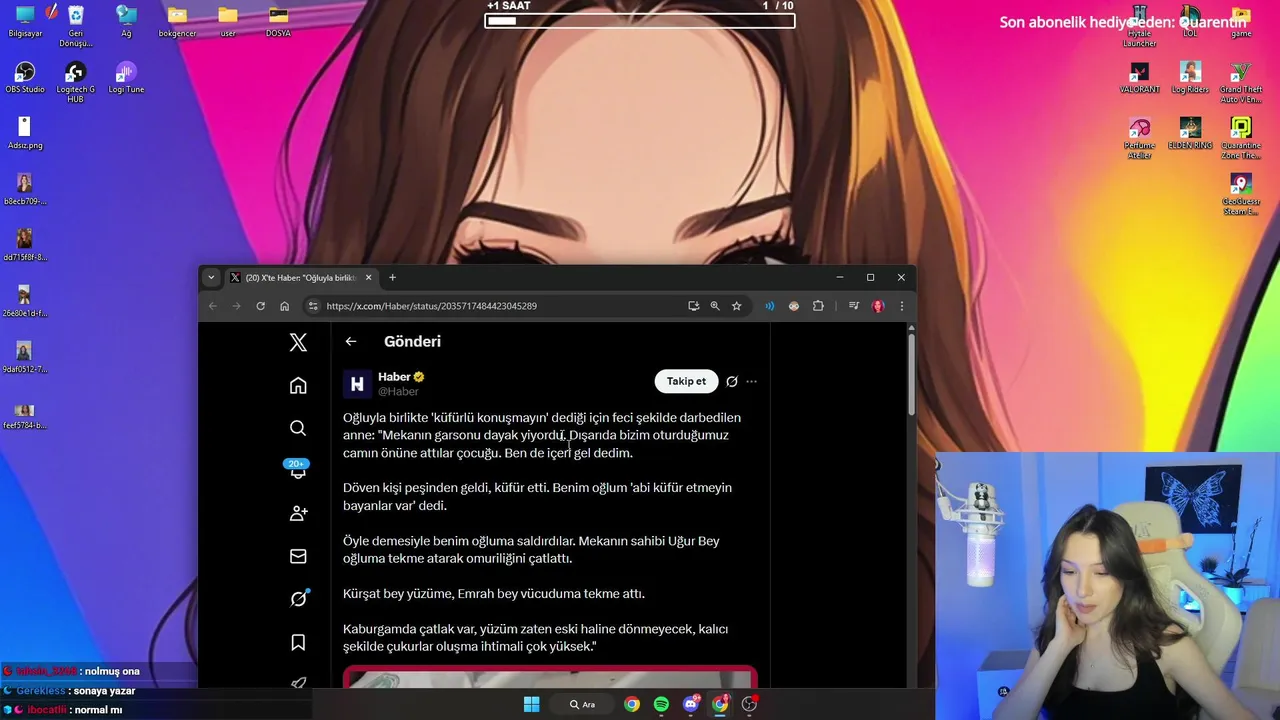Open the Haber profile avatar

coord(357,384)
